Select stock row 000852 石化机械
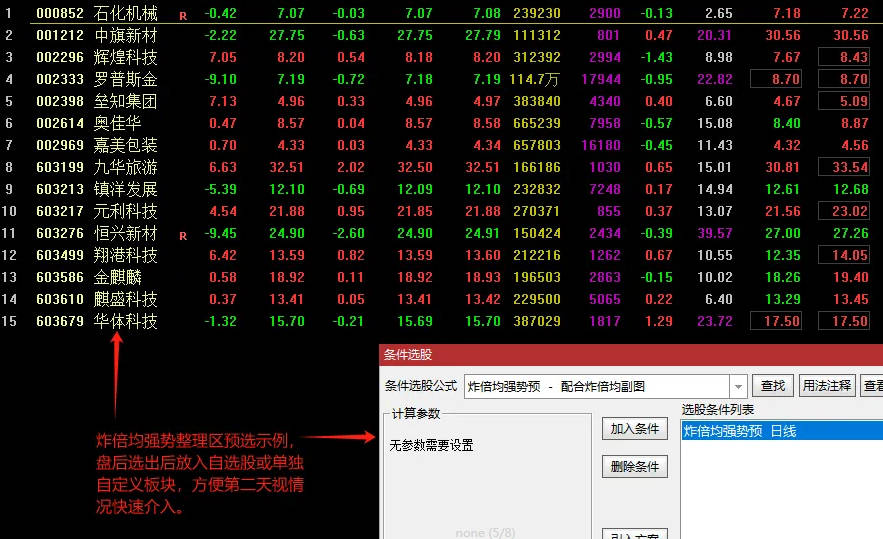883x539 pixels. (442, 13)
